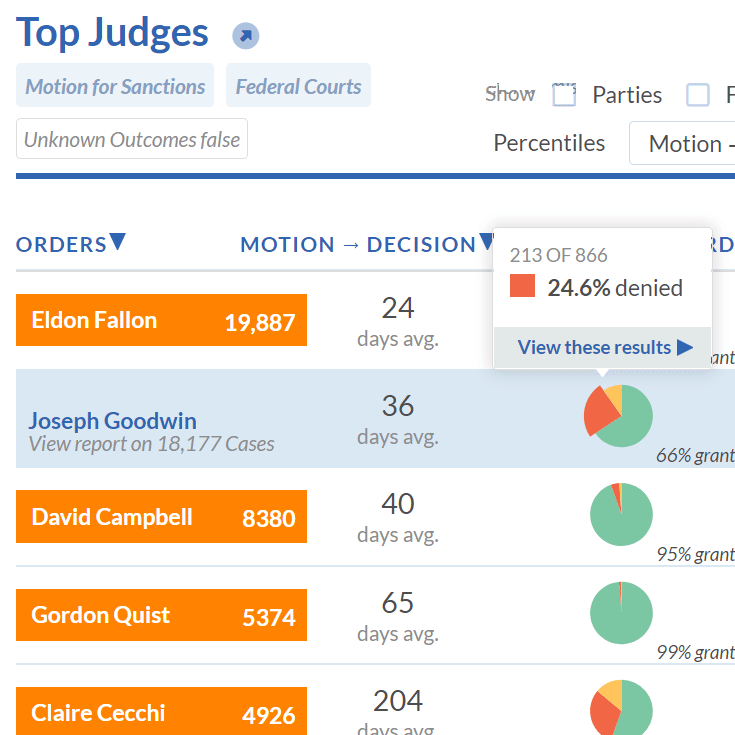Click Claire Cecchi's outcome pie chart

621,708
